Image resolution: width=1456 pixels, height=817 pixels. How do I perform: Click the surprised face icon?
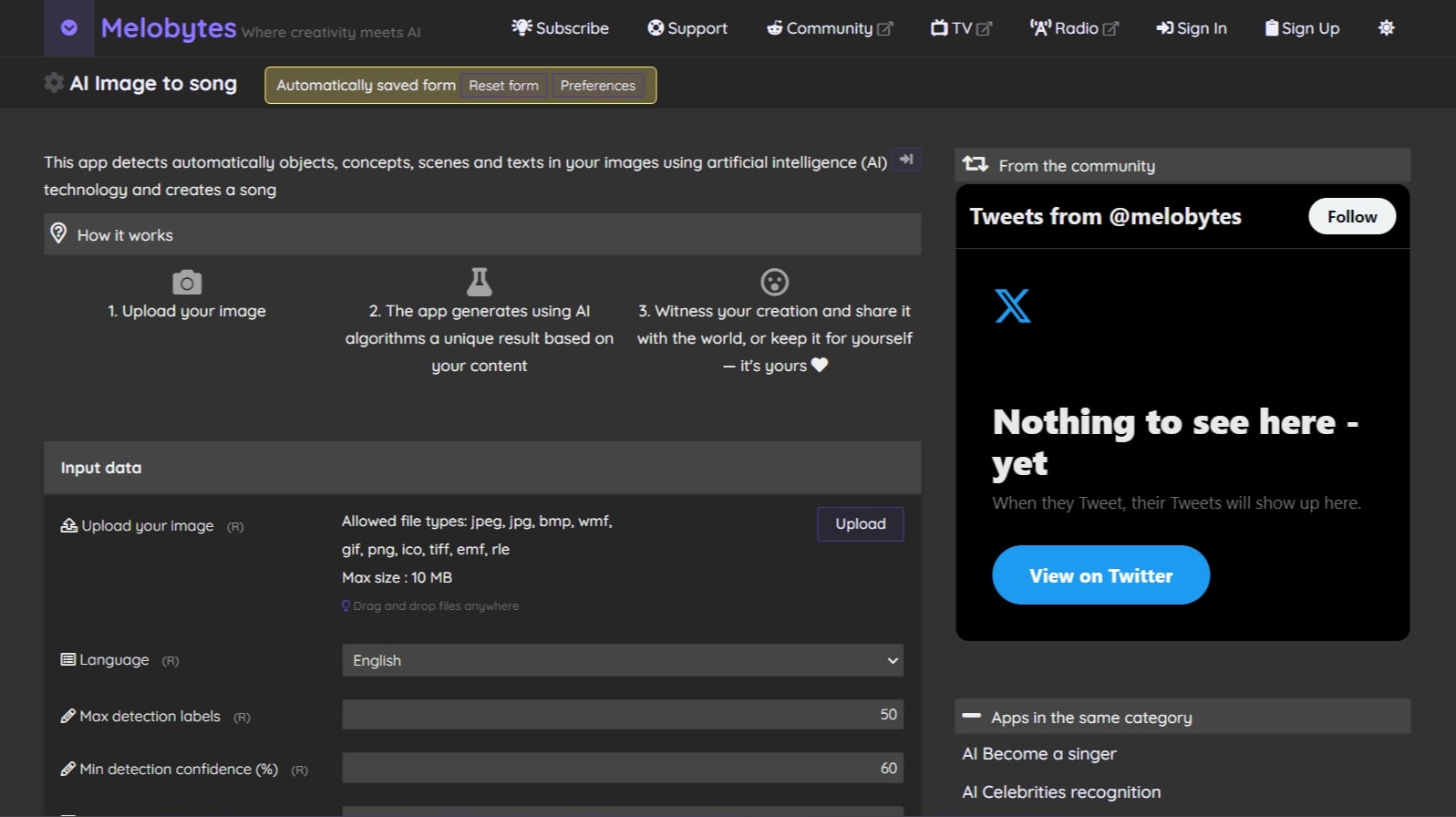(774, 282)
